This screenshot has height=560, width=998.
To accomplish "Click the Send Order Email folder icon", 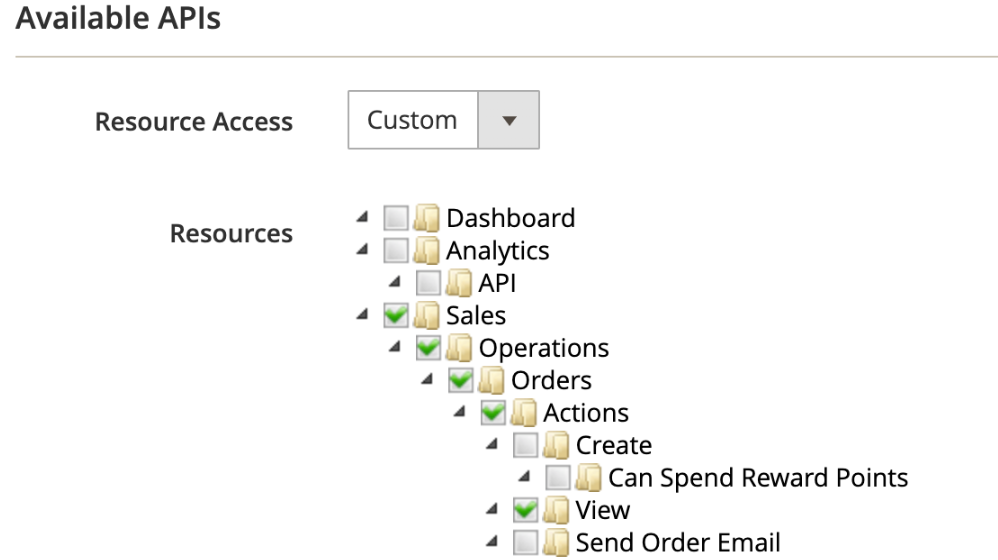I will point(556,543).
